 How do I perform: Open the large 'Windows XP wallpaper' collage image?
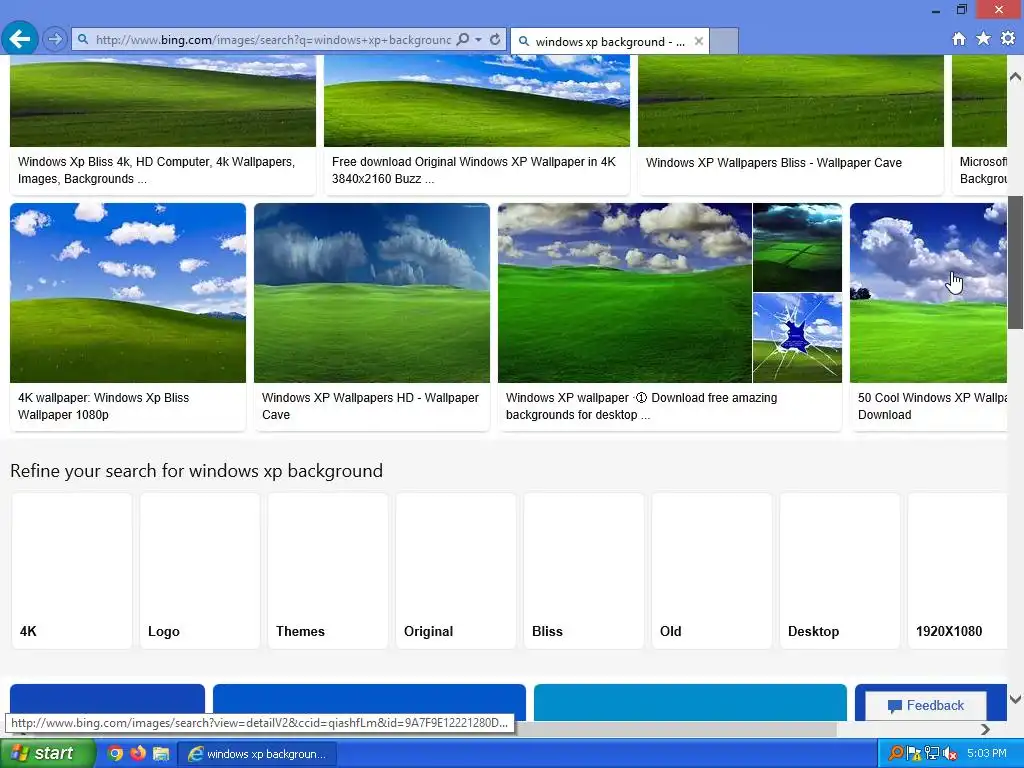[625, 293]
